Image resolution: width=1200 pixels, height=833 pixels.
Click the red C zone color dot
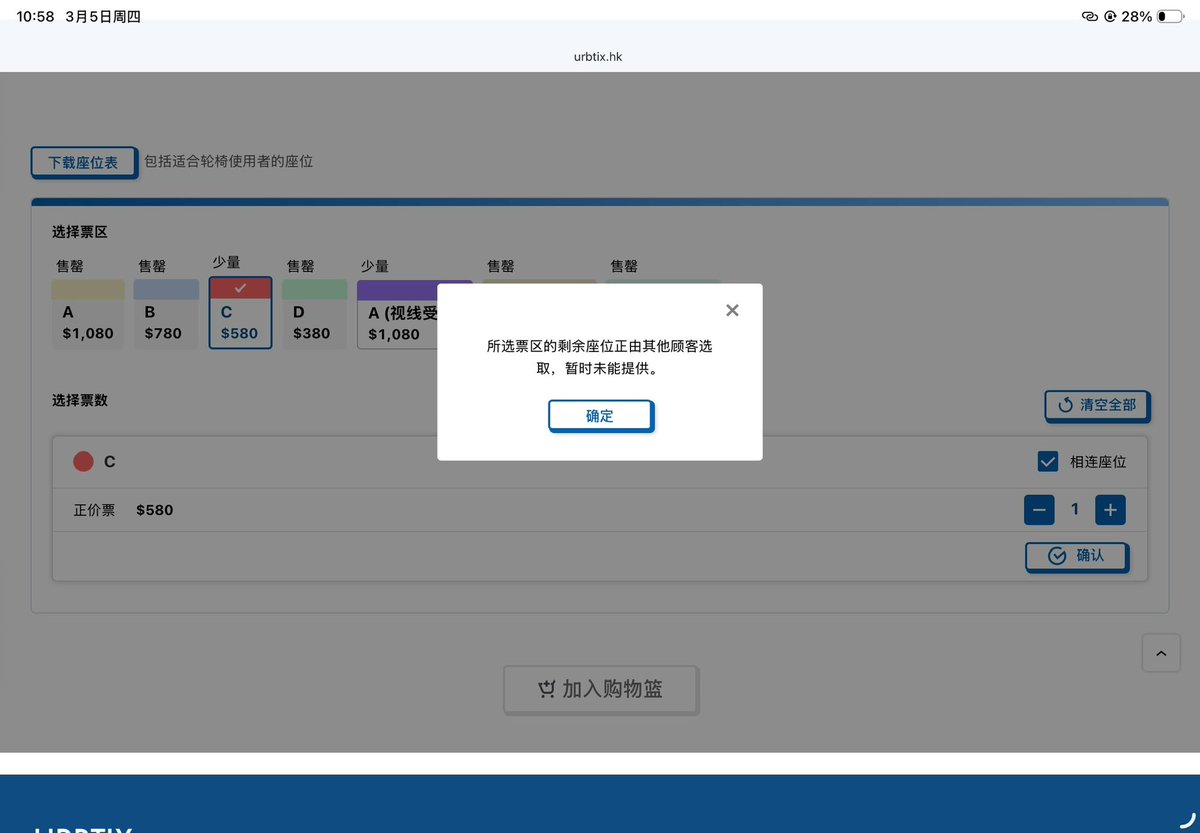click(x=83, y=462)
